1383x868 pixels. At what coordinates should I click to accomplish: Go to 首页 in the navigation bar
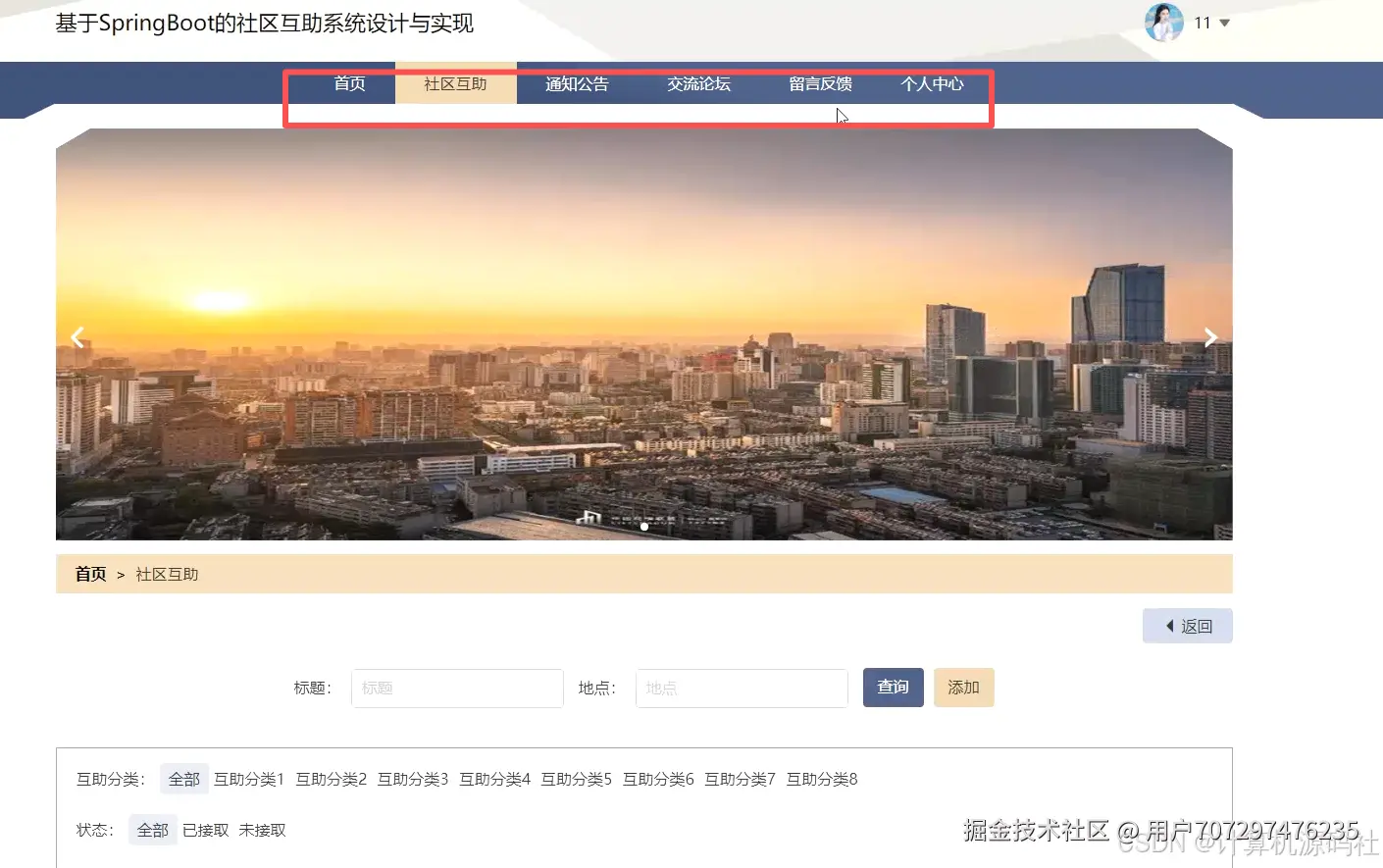(349, 84)
